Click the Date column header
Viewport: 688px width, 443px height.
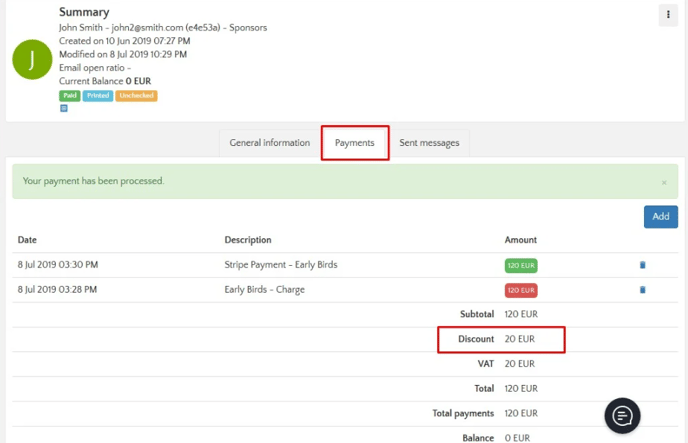[x=27, y=240]
